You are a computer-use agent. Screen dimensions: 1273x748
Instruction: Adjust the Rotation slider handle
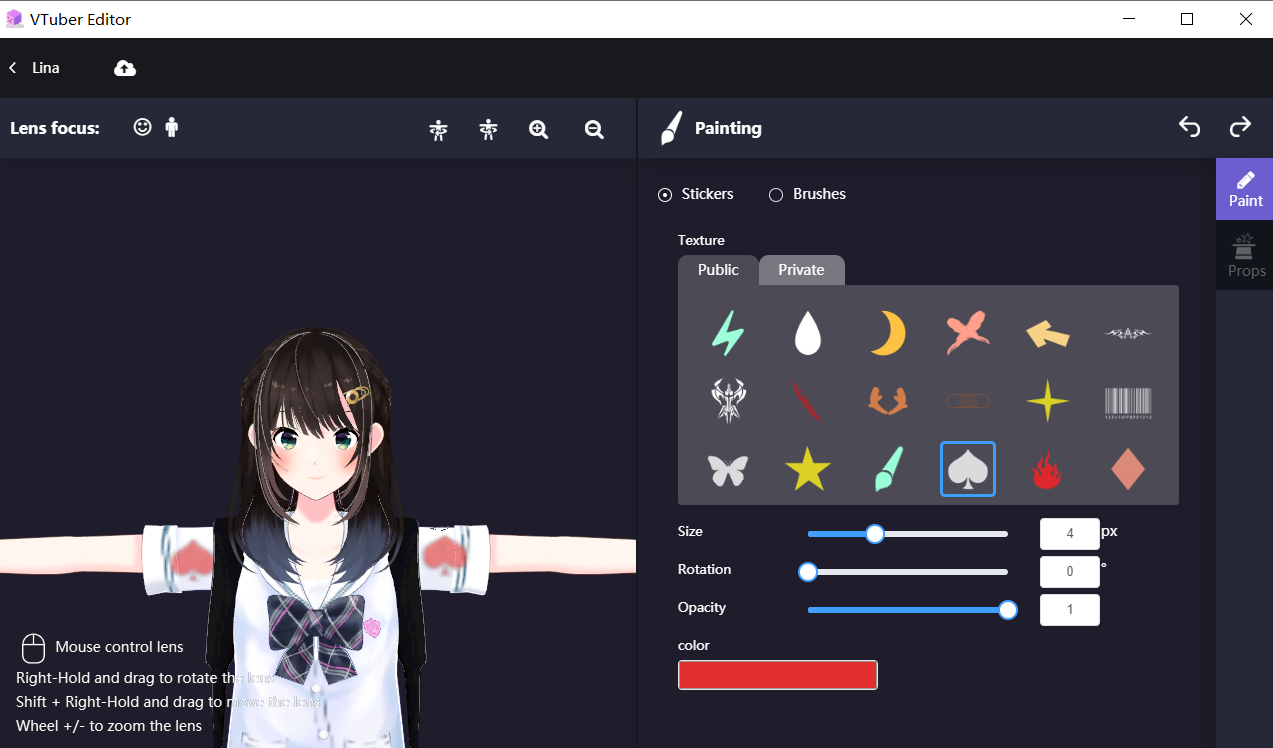coord(807,571)
